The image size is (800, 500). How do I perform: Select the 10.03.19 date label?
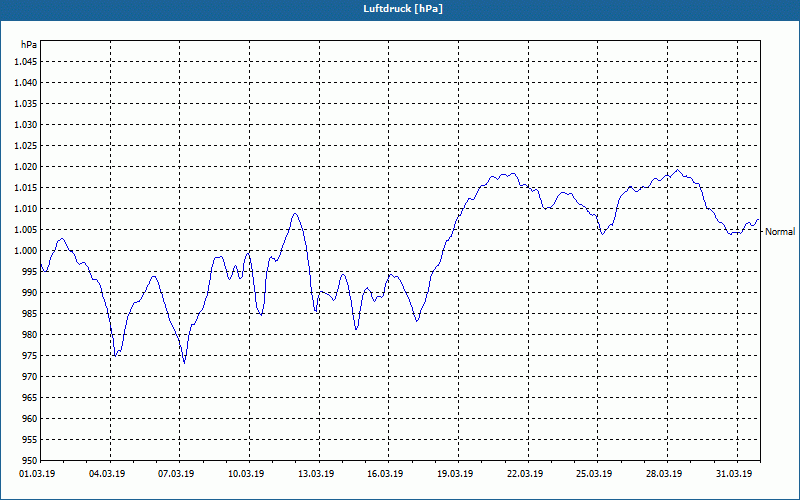246,474
